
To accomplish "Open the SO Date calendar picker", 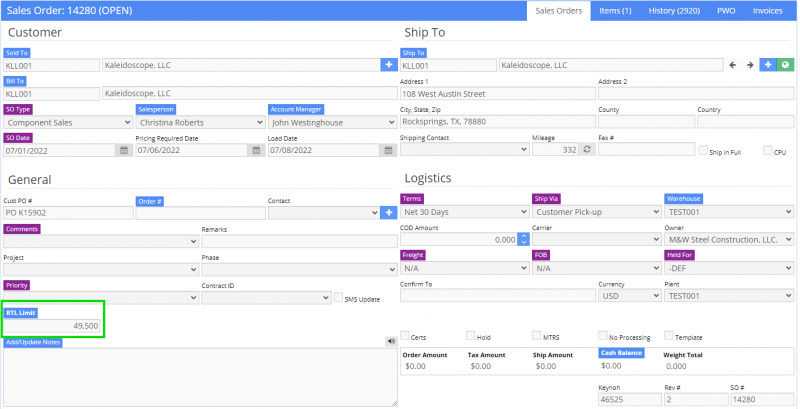I will click(x=124, y=150).
